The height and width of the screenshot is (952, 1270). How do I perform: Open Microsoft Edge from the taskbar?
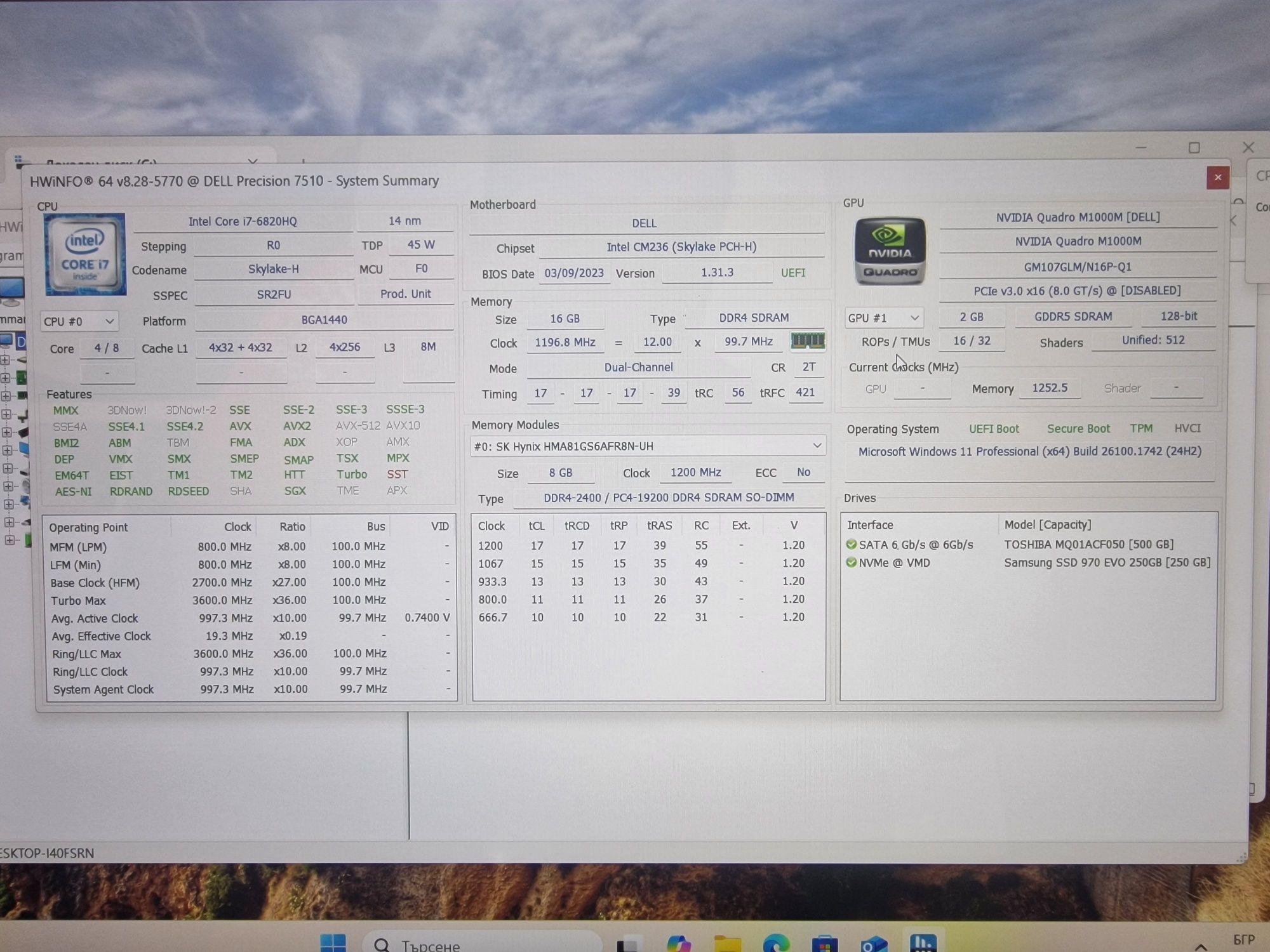[775, 944]
